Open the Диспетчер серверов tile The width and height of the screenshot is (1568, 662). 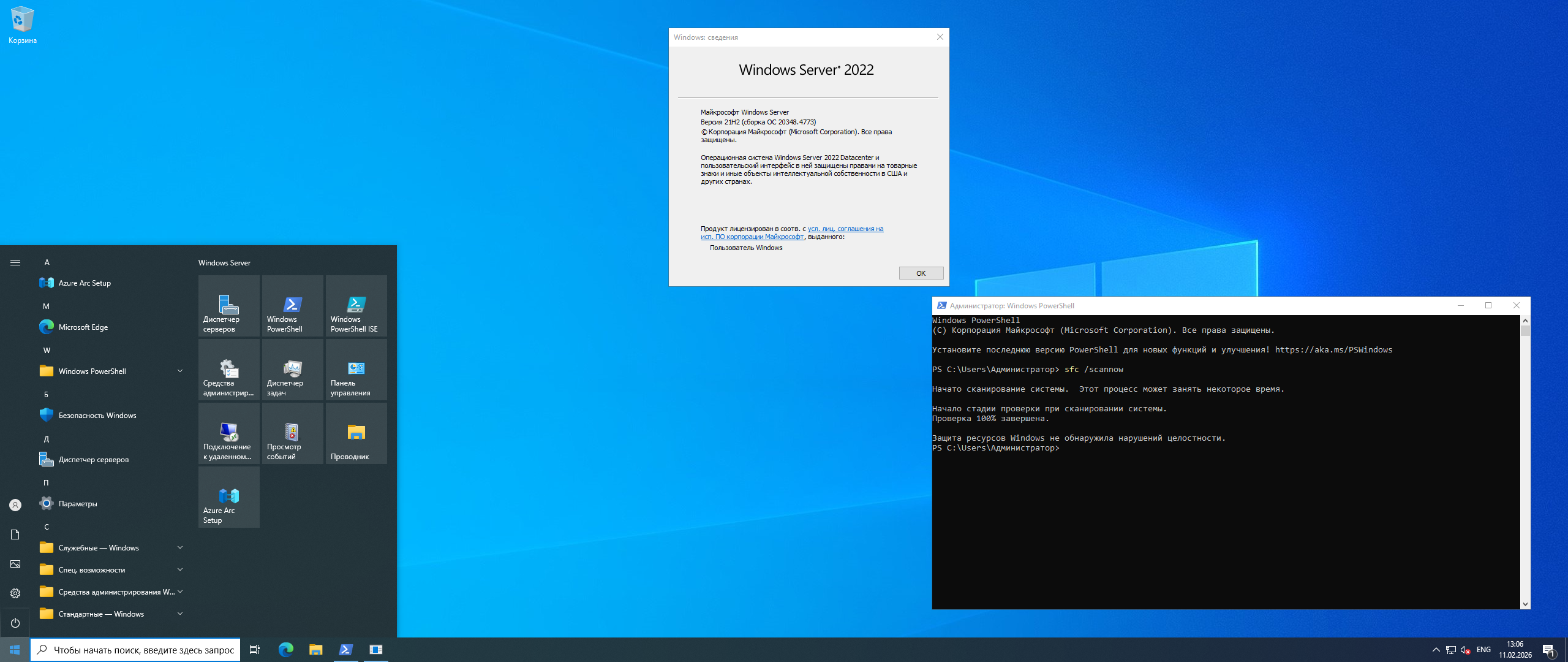click(x=228, y=306)
